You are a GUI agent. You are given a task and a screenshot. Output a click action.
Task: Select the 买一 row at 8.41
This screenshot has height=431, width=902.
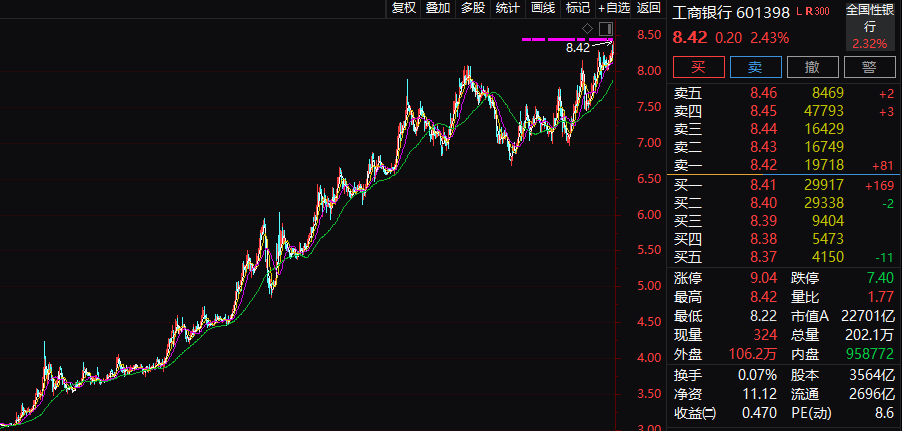tap(783, 185)
